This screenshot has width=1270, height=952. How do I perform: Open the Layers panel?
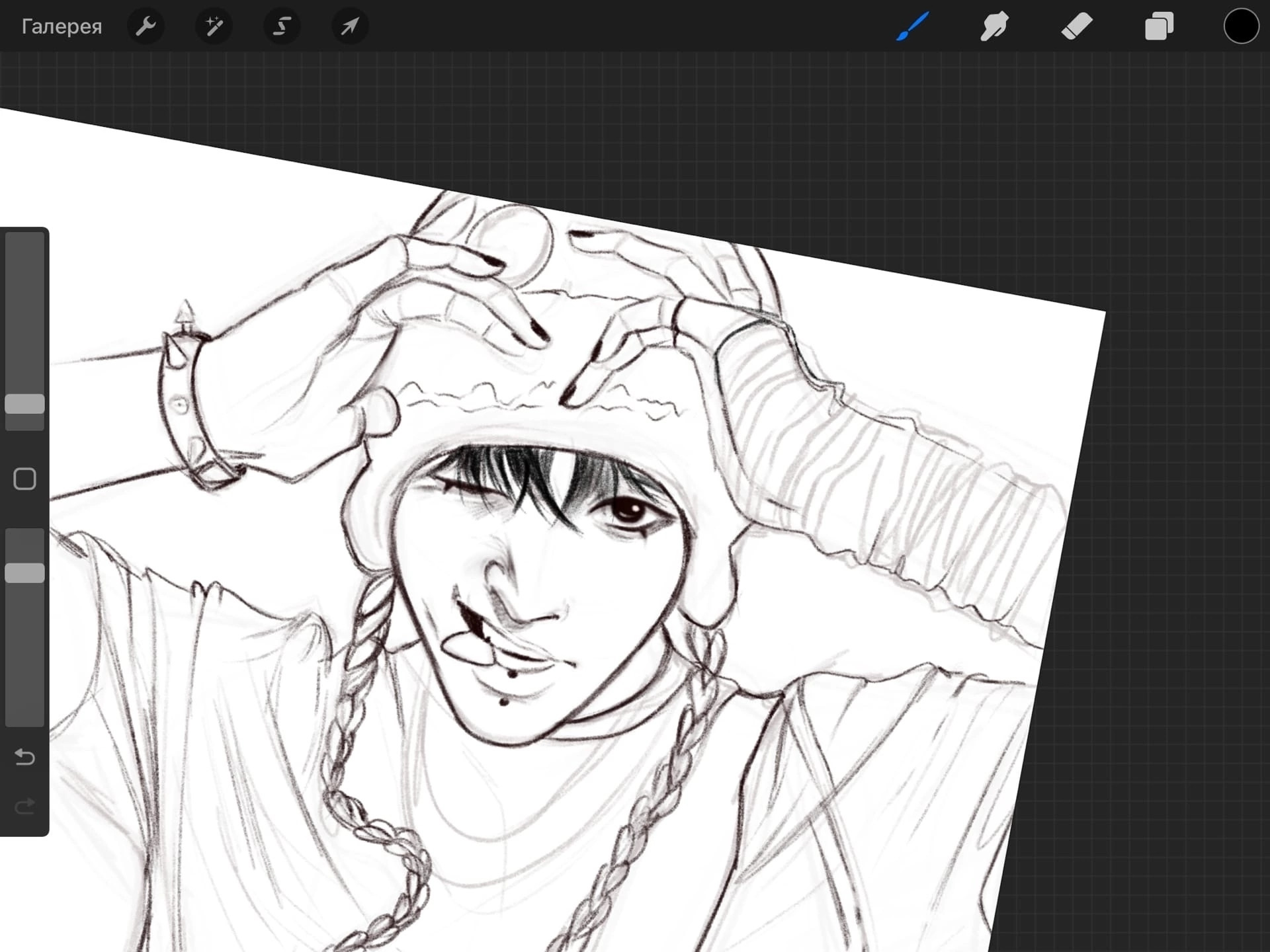pos(1159,26)
